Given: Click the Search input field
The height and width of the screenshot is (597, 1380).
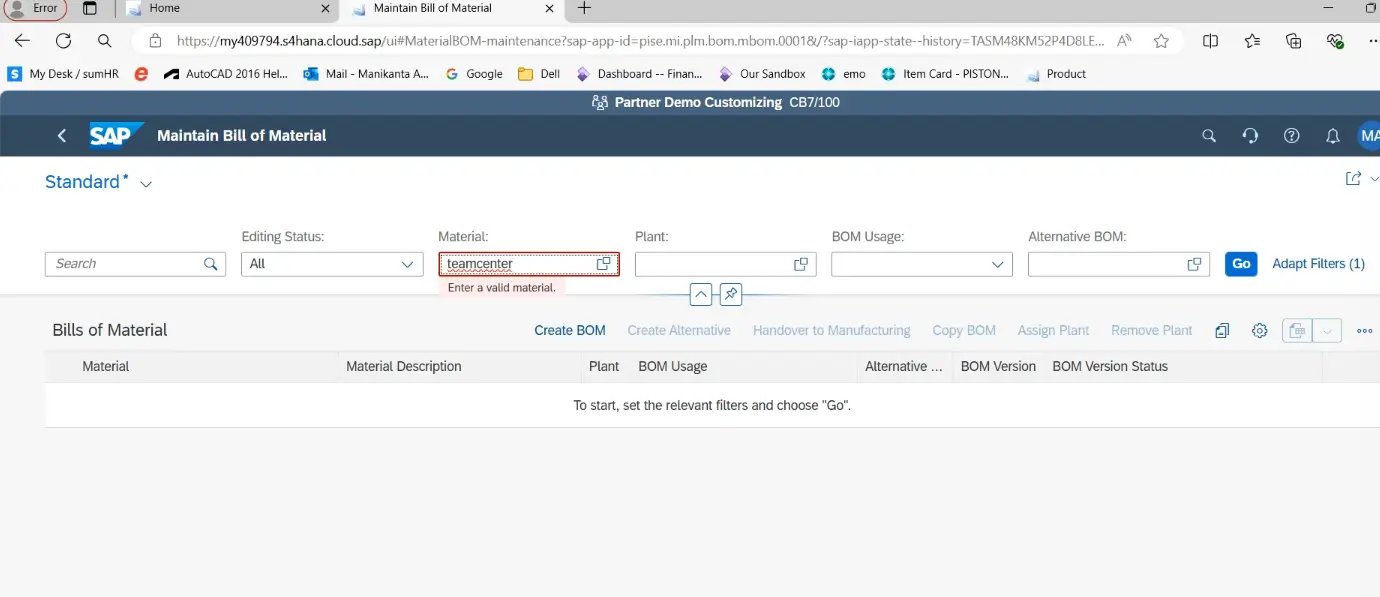Looking at the screenshot, I should pyautogui.click(x=125, y=264).
